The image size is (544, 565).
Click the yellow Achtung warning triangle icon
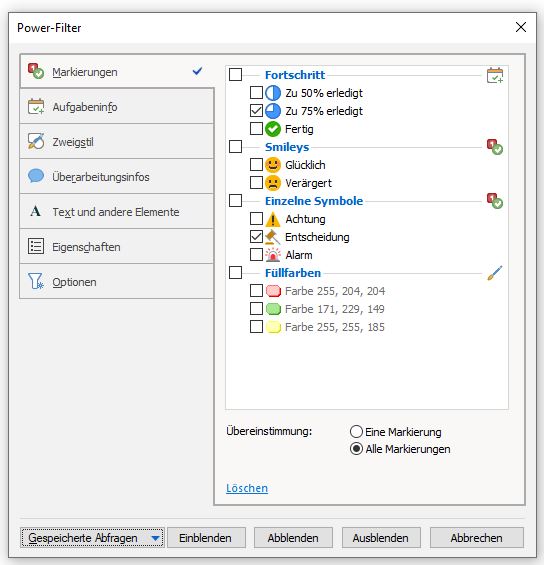(273, 219)
